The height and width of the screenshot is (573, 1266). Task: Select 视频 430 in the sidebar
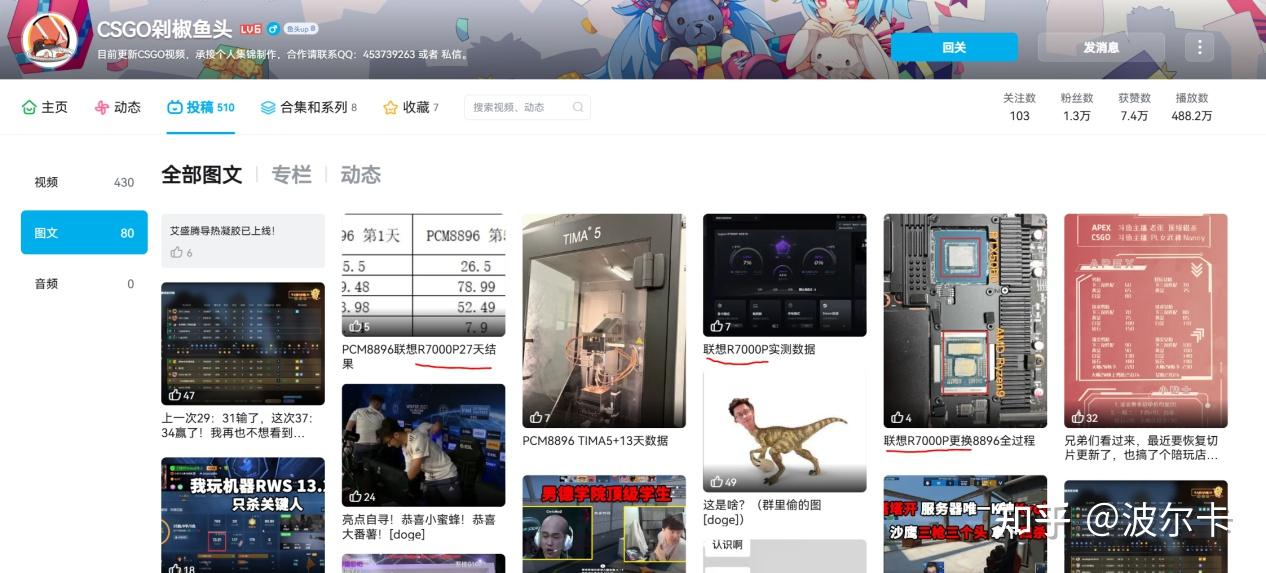coord(84,182)
